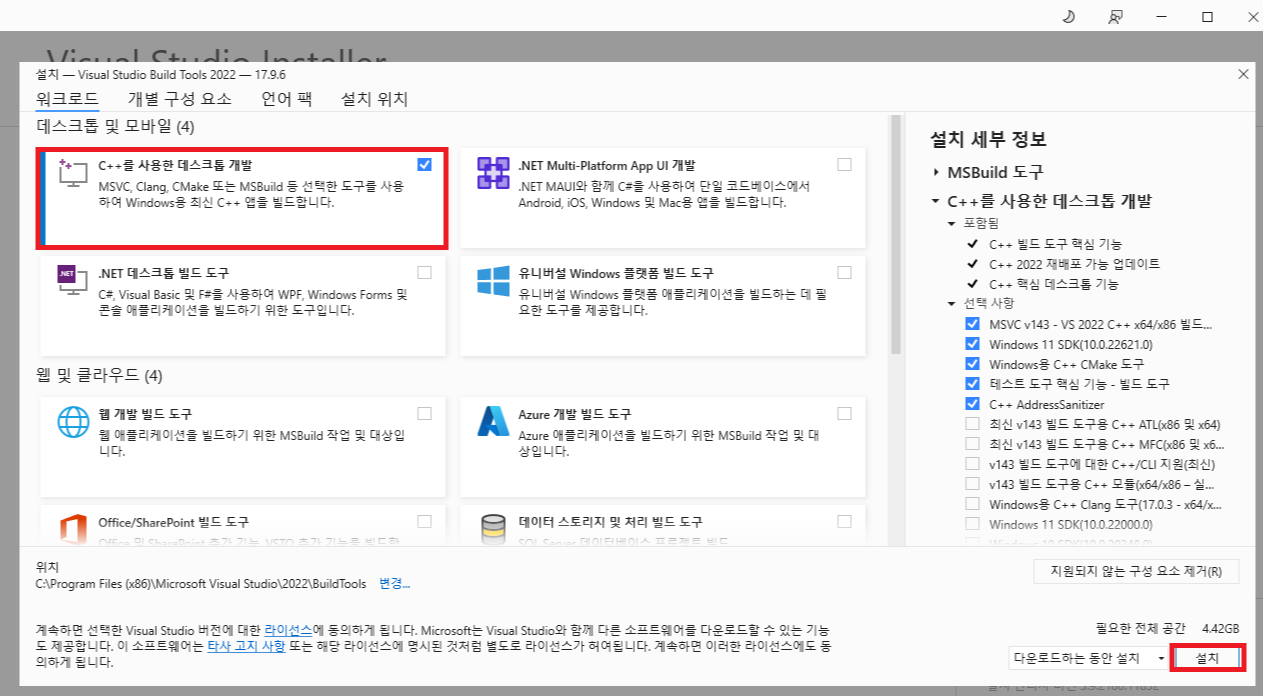Uncheck Windows 11 SDK(10.0.22621.0) option
This screenshot has height=696, width=1263.
972,344
